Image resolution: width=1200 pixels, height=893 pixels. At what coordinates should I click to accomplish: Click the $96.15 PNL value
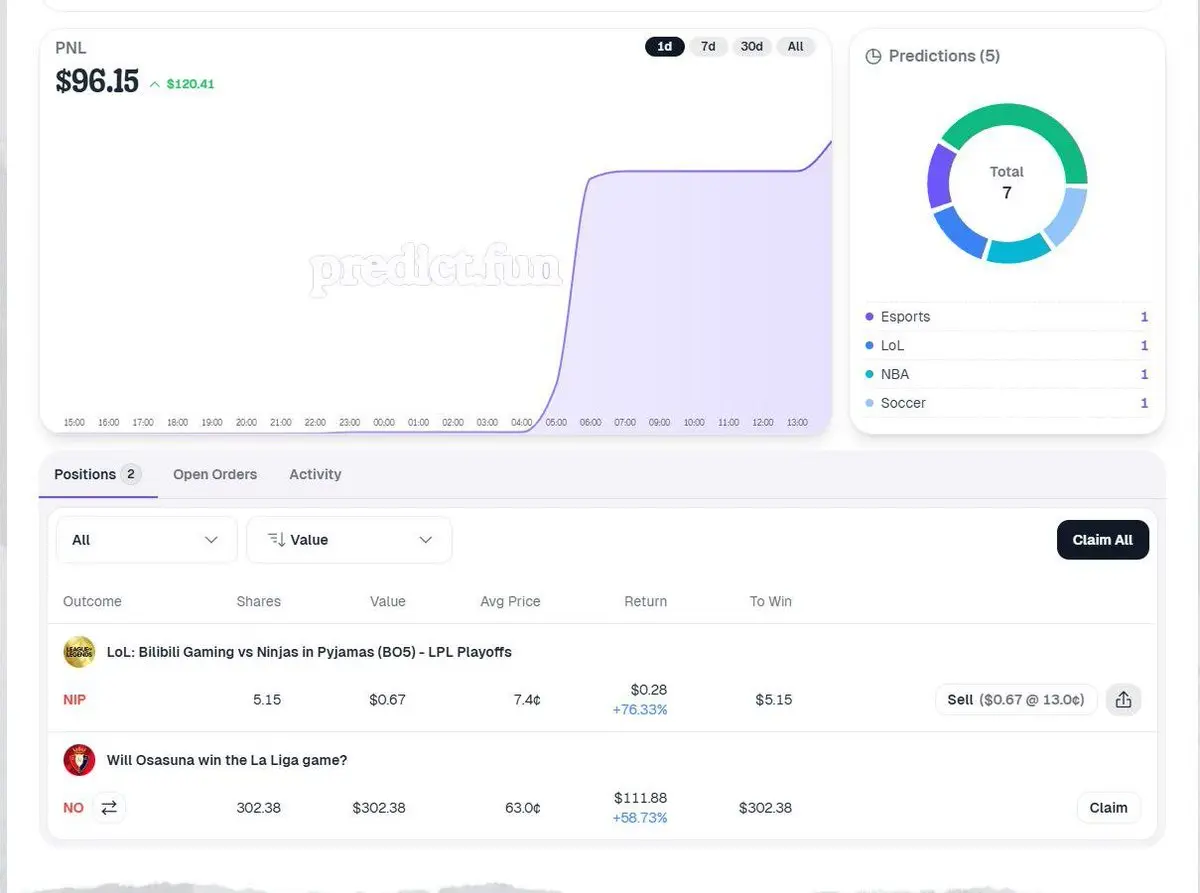point(97,81)
